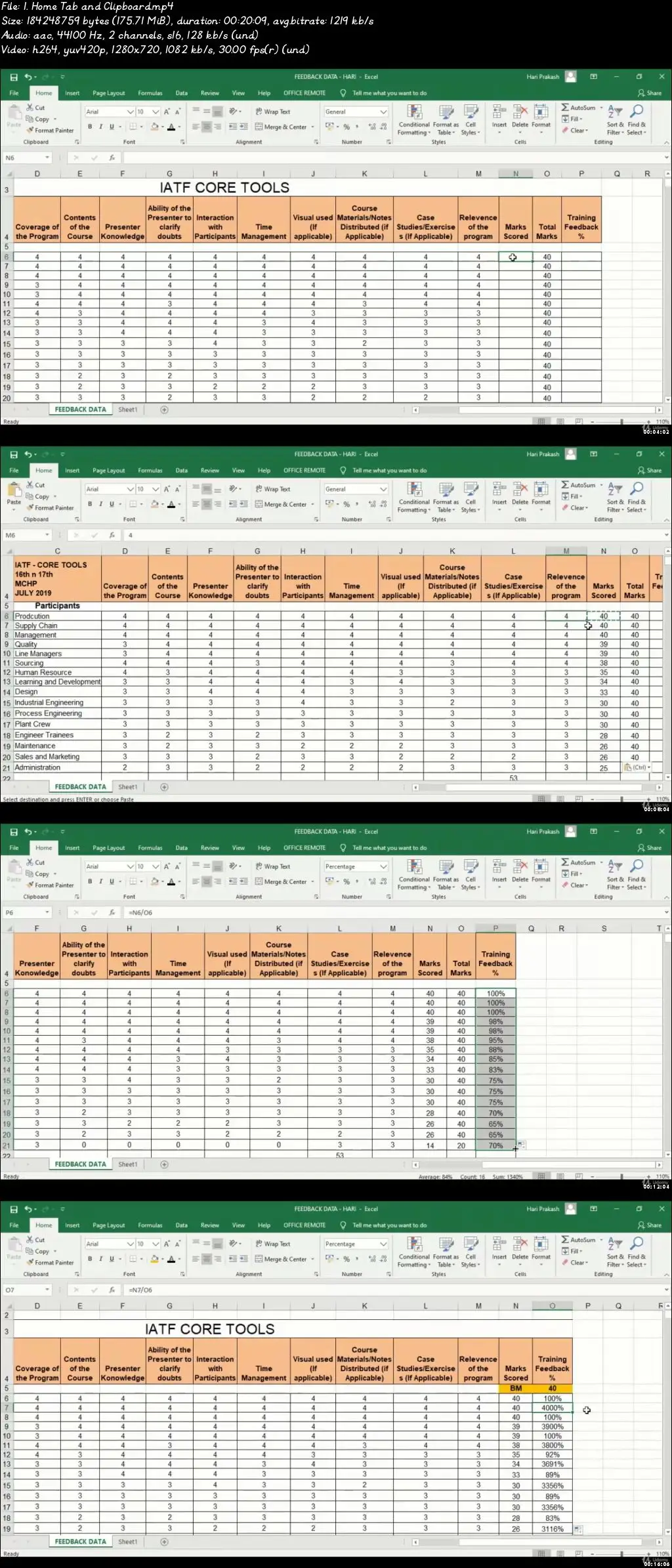The height and width of the screenshot is (1568, 672).
Task: Toggle center align in the 00:08:04 frame
Action: (x=207, y=504)
